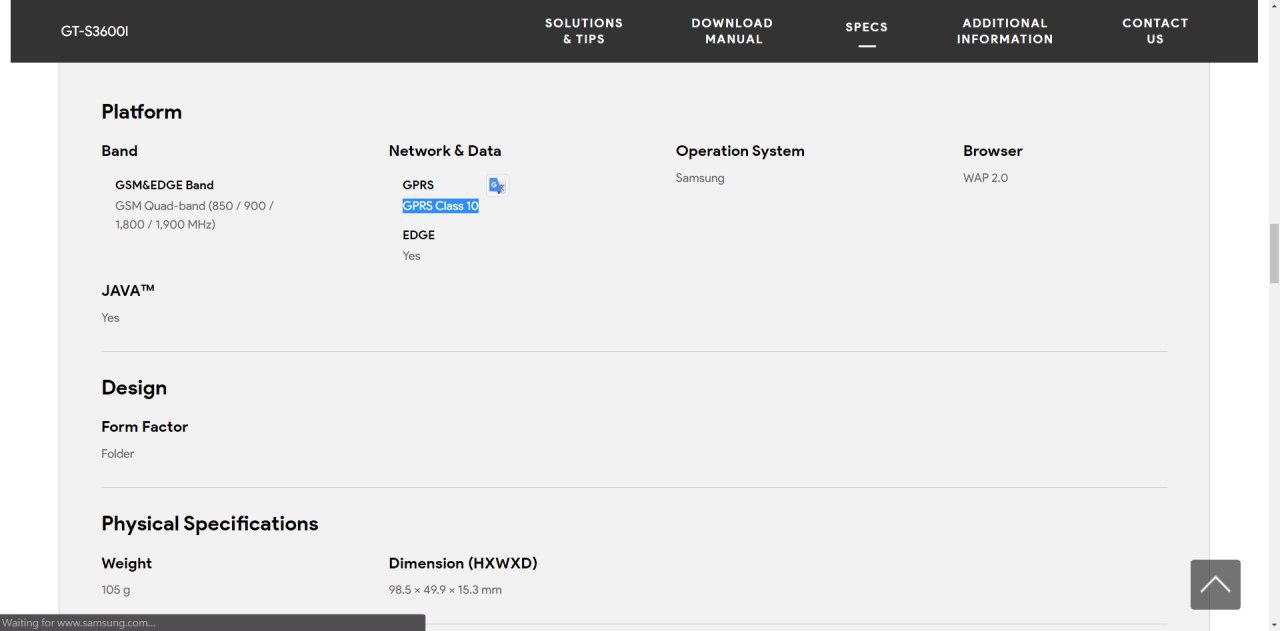Click the vertical page scrollbar thumb
Screen dimensions: 1280x631
click(1273, 254)
